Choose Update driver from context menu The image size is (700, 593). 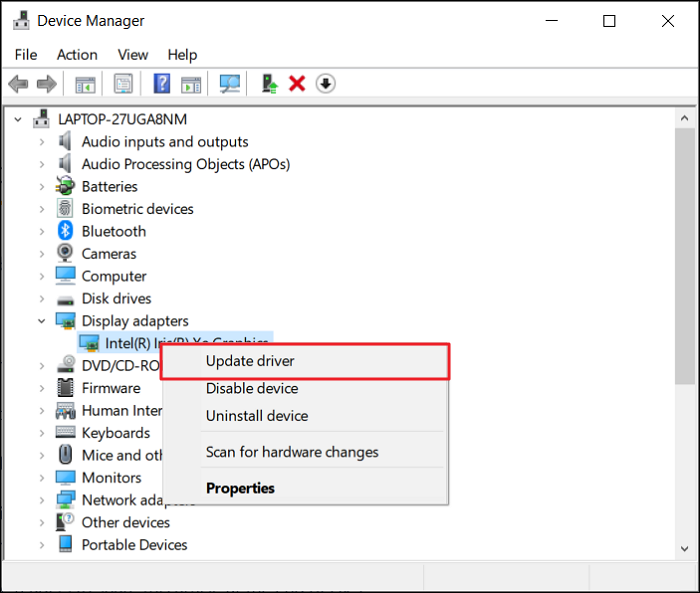(305, 361)
